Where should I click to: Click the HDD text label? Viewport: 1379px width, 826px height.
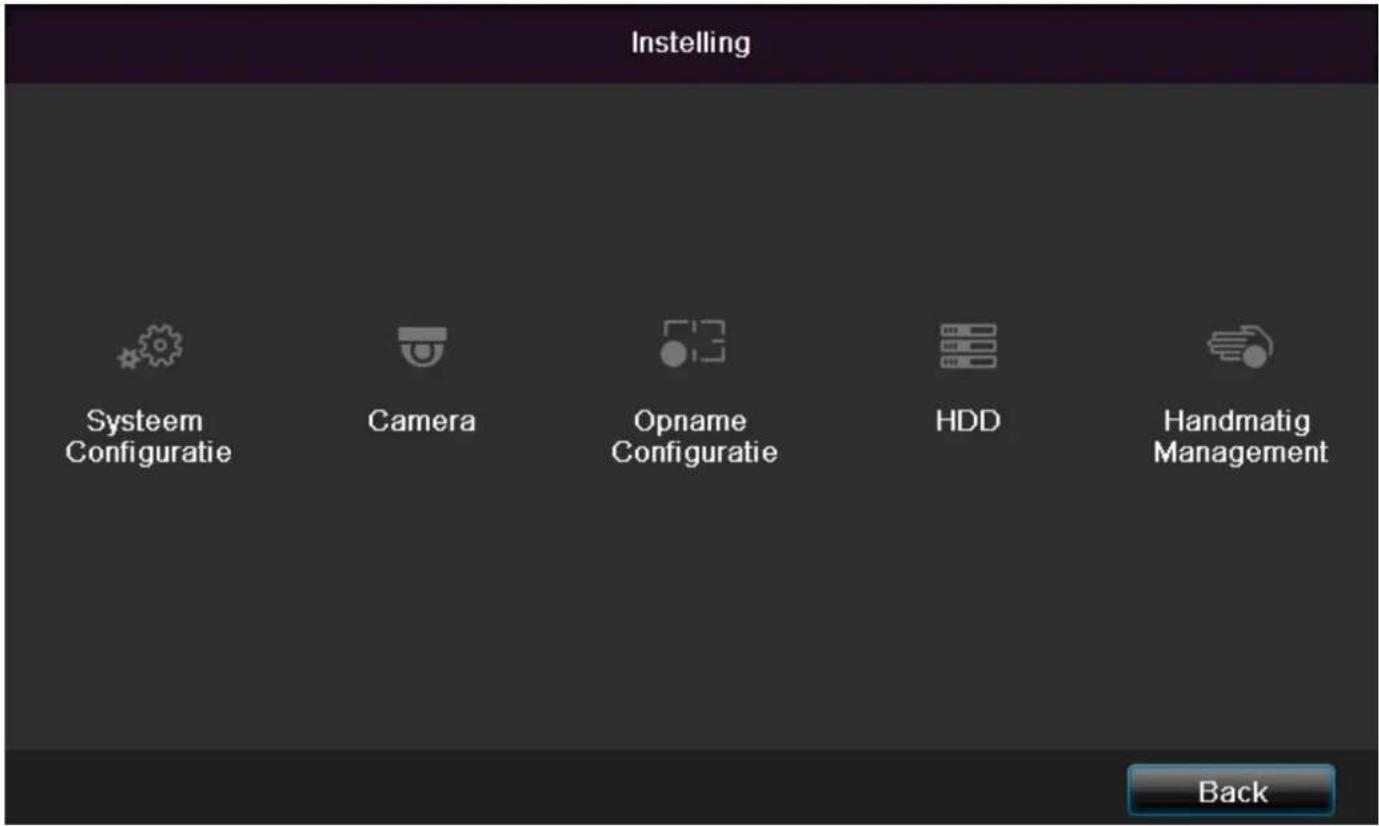968,421
